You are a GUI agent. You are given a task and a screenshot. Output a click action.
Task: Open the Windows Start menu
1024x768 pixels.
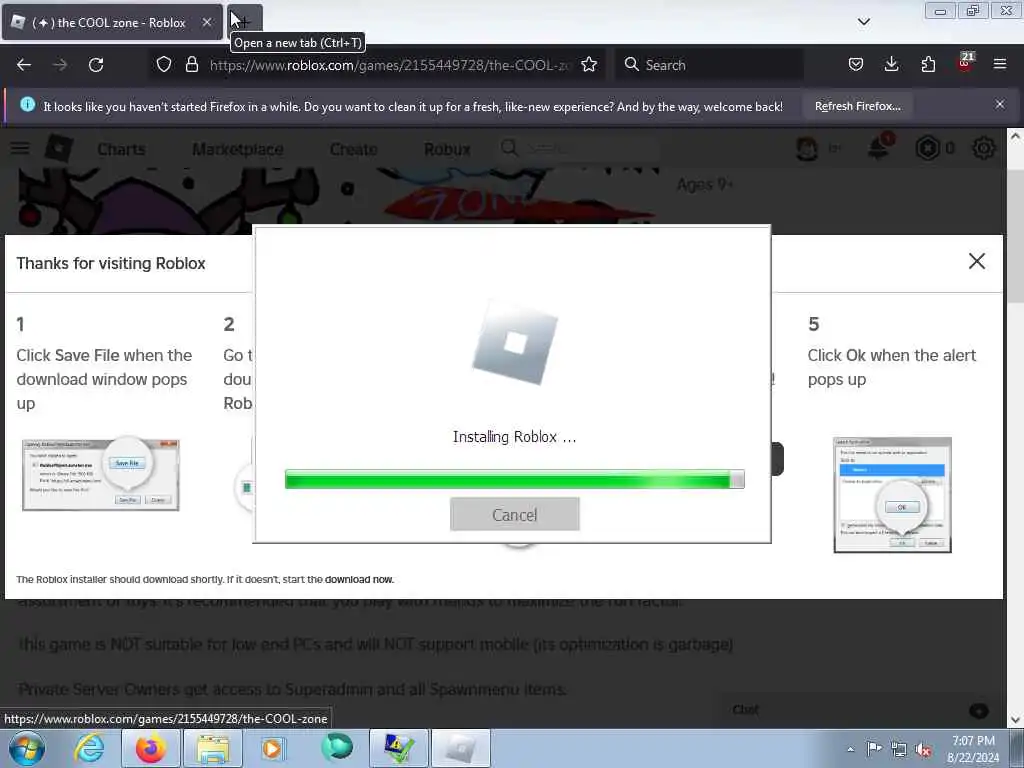click(x=27, y=748)
